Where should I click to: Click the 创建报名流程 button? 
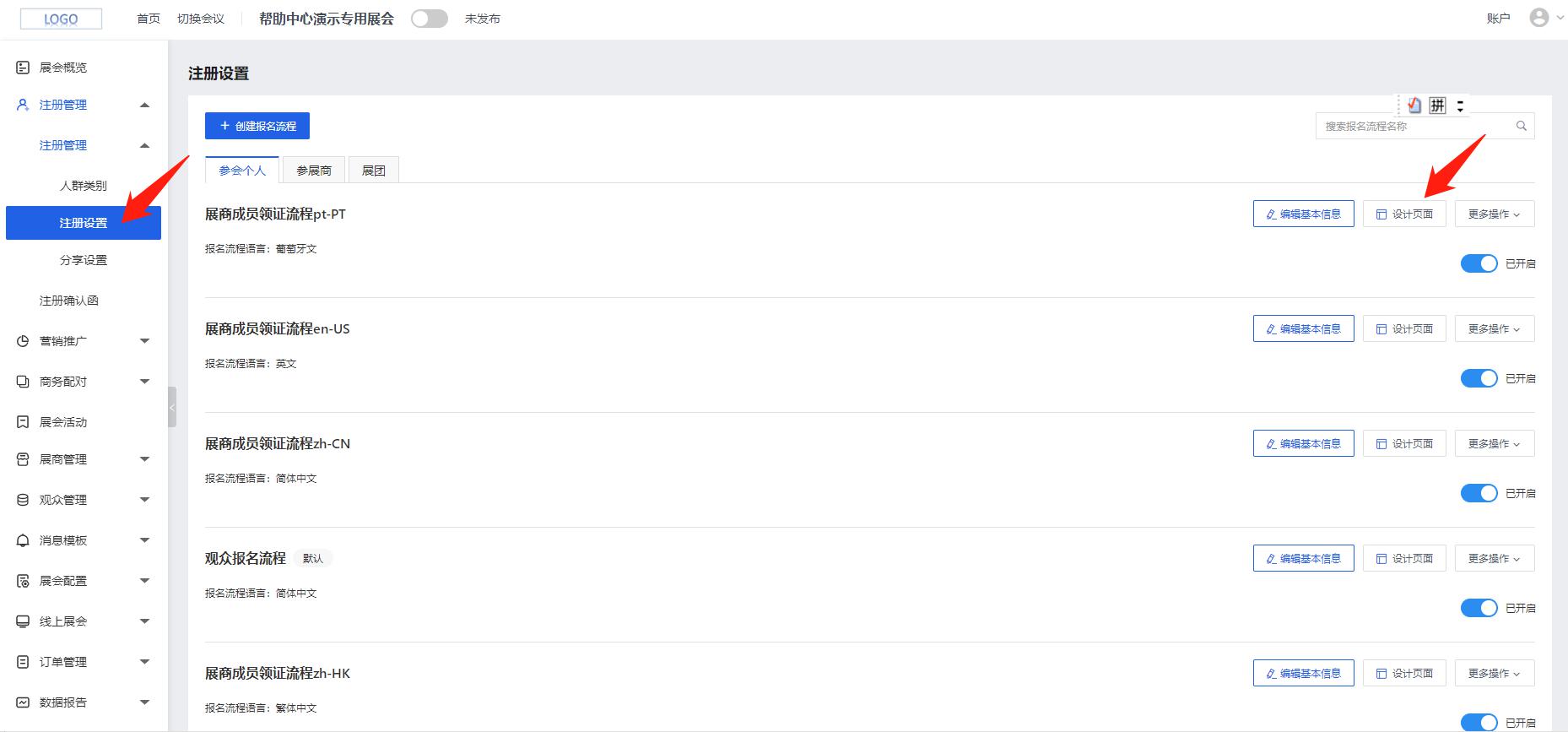click(x=257, y=126)
